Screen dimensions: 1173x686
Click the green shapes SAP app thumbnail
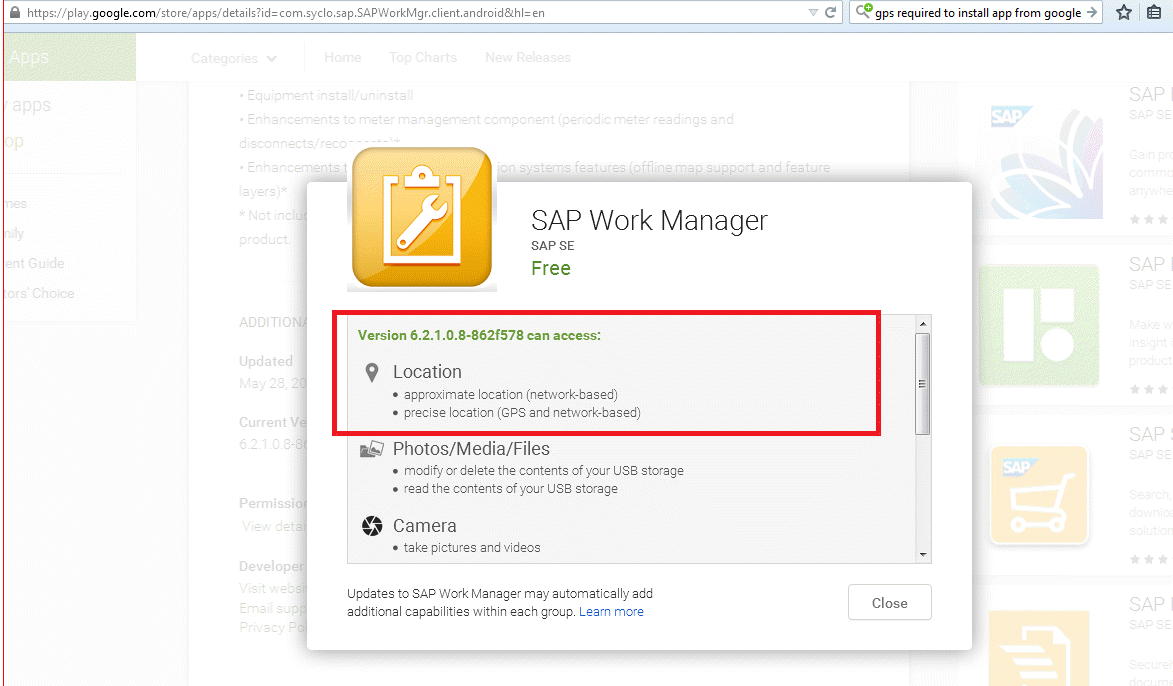1038,325
